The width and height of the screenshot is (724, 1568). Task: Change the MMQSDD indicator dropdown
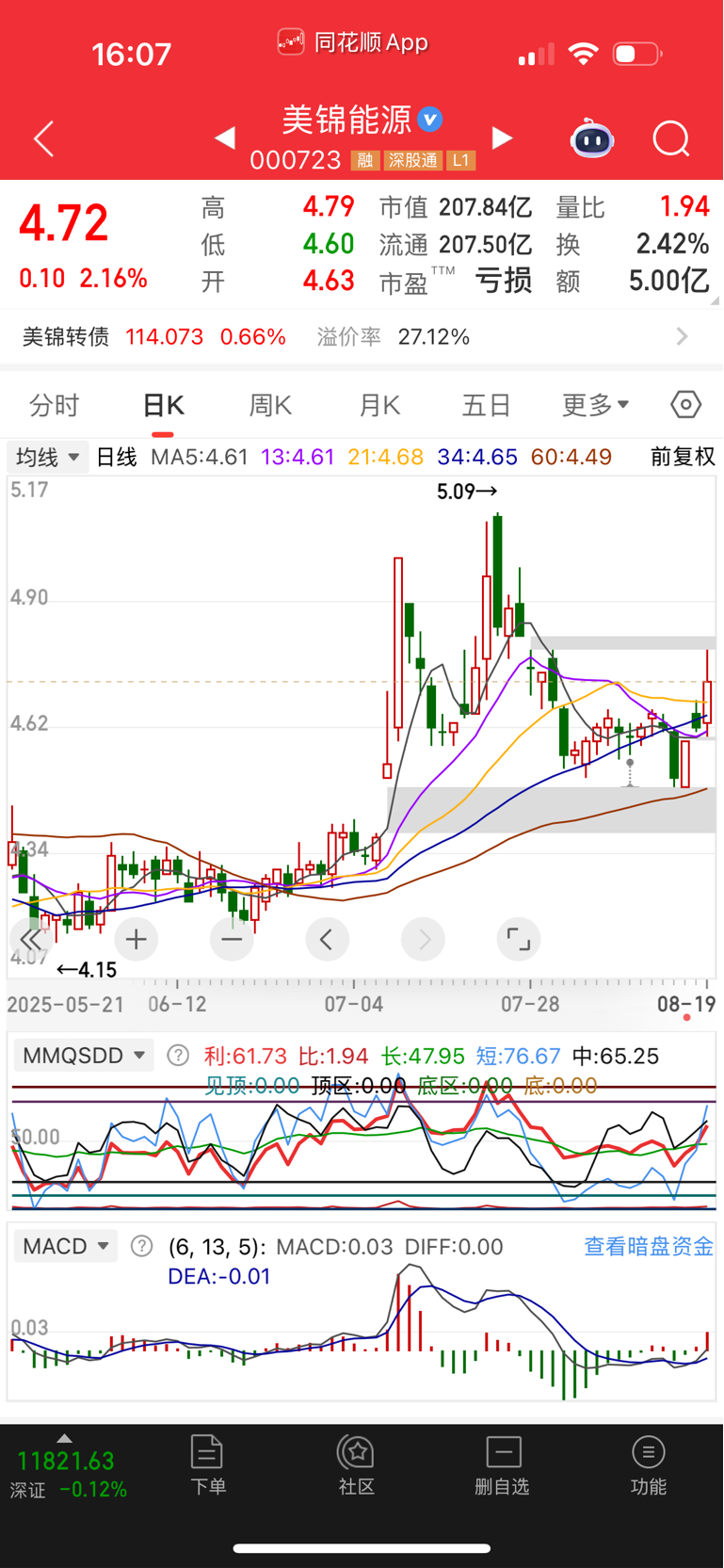(x=83, y=1056)
